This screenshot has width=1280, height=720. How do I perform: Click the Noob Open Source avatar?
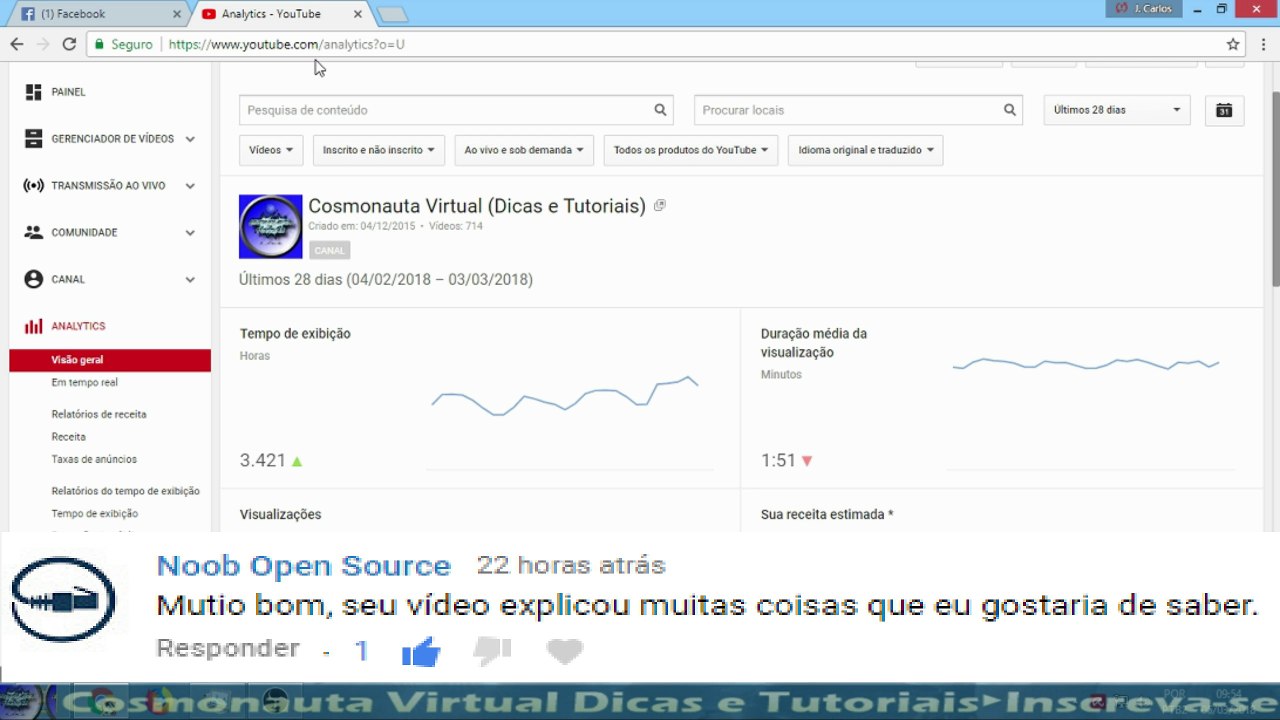63,600
